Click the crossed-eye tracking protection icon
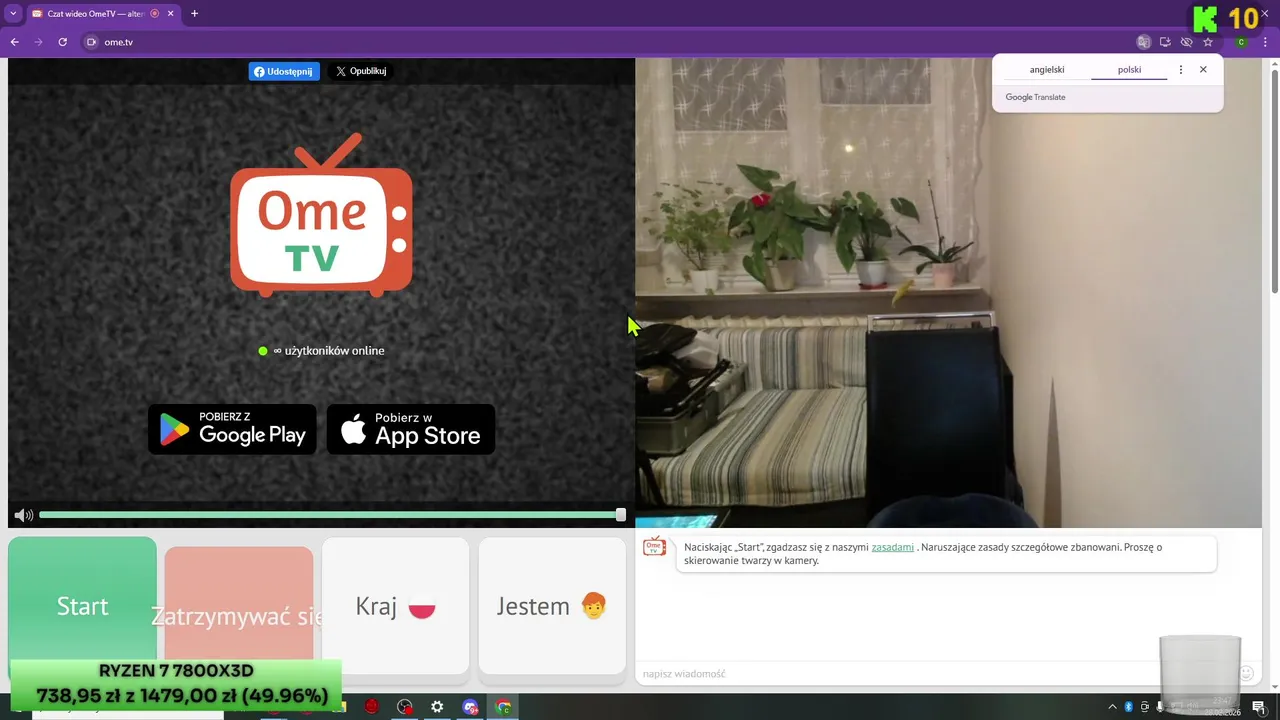Screen dimensions: 1280x720 point(1186,42)
